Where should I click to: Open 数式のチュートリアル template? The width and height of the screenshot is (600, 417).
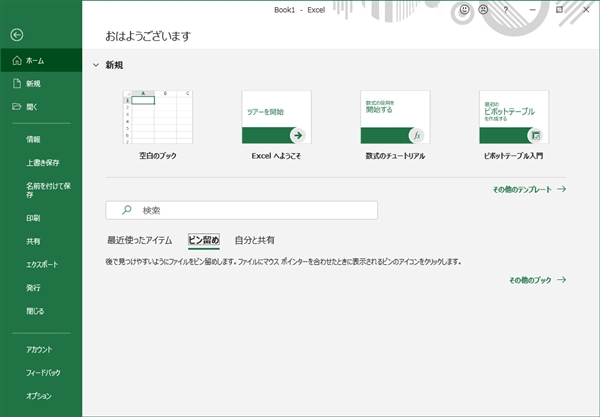click(x=395, y=117)
